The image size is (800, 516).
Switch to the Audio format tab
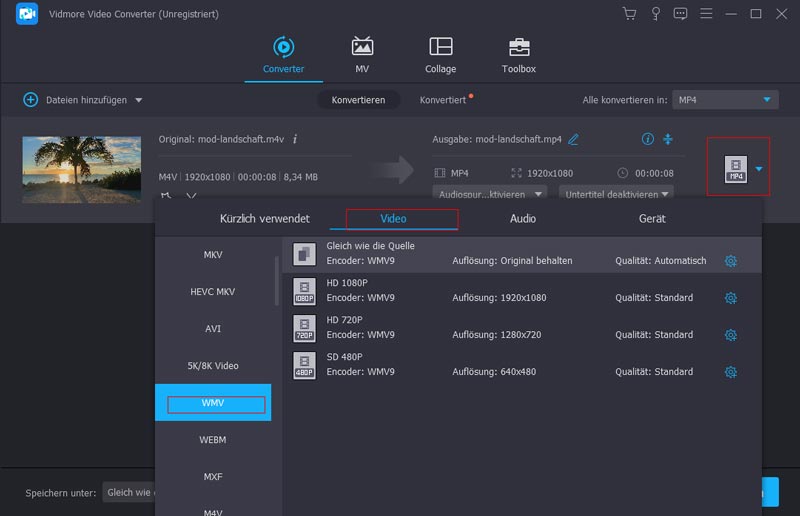522,218
